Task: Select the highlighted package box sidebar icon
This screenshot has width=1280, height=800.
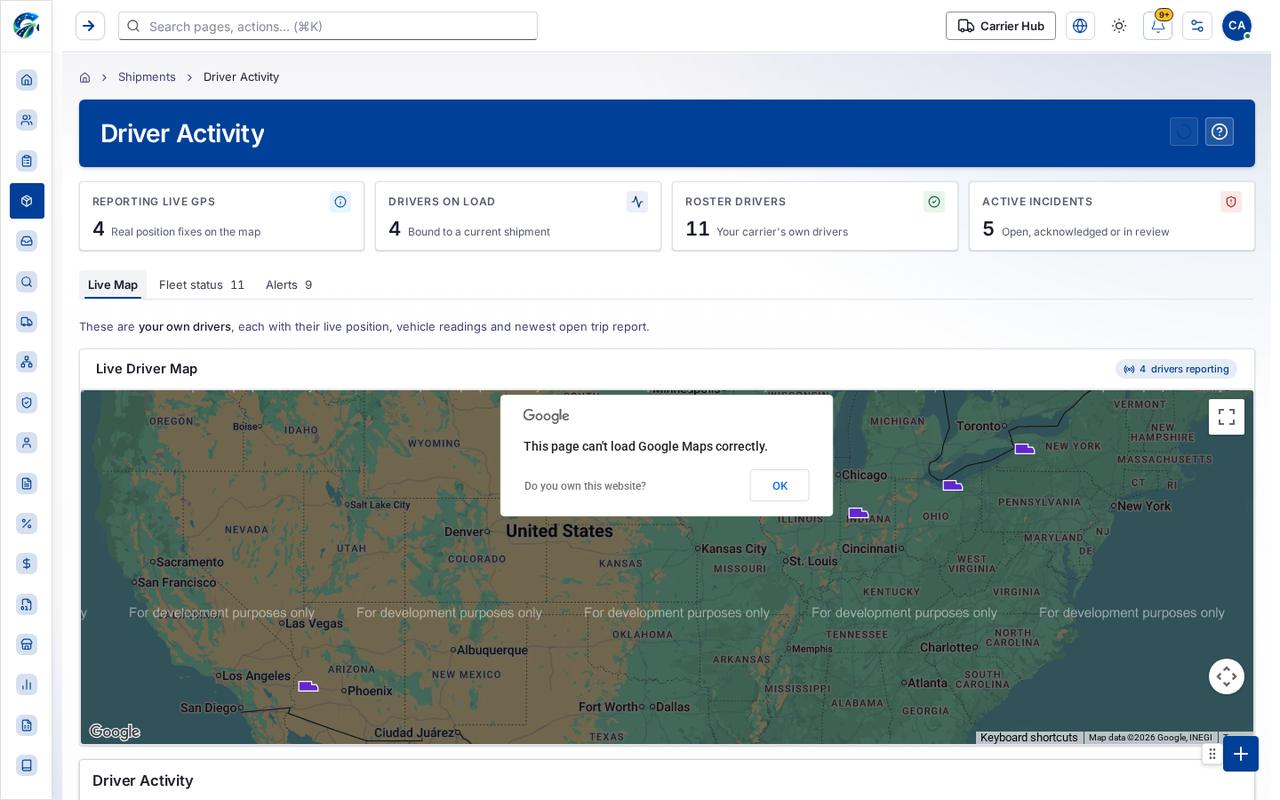Action: point(27,201)
